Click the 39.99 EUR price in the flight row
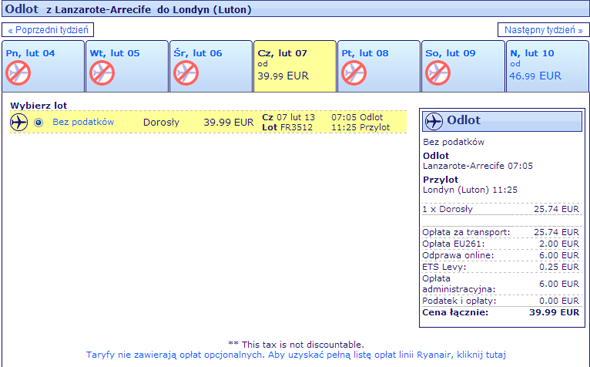The width and height of the screenshot is (590, 367). (229, 122)
